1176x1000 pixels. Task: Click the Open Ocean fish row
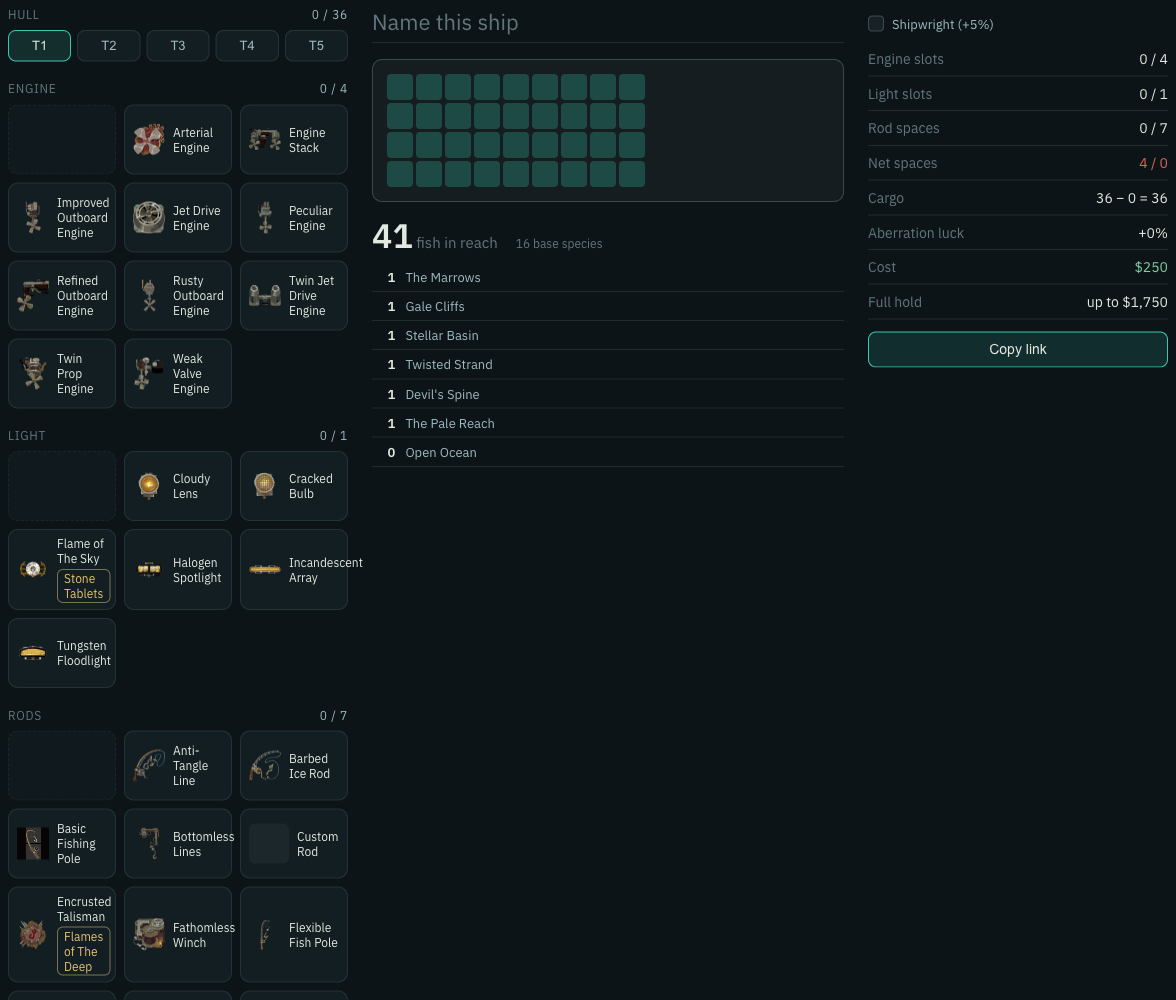[608, 452]
